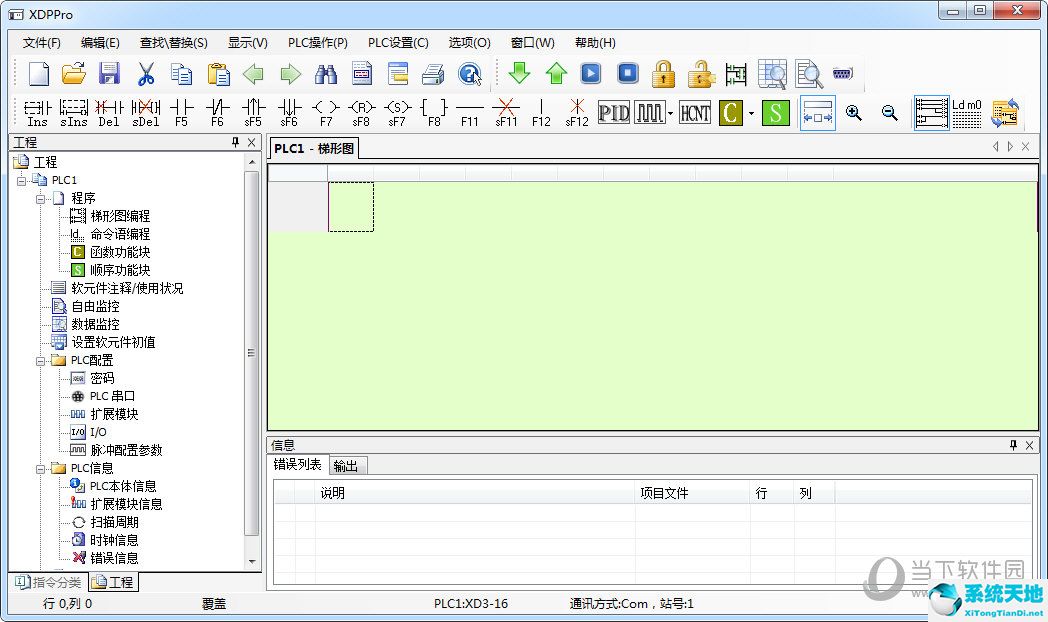
Task: Click the open padlock unlock icon
Action: tap(700, 73)
